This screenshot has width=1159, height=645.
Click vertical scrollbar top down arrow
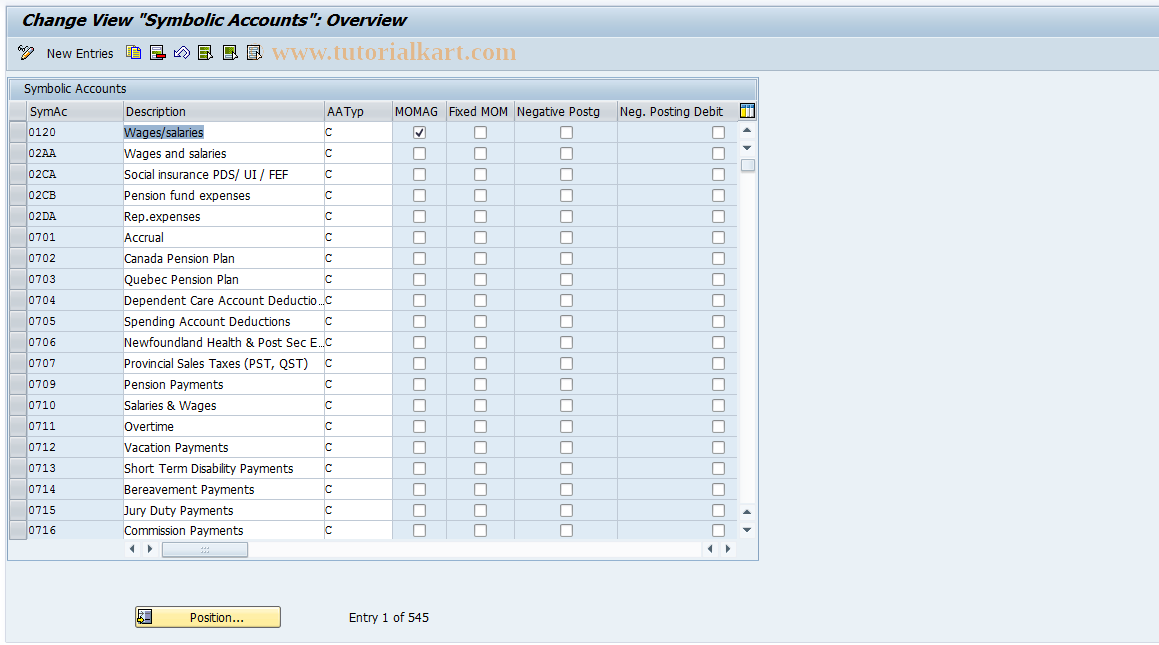[x=747, y=148]
